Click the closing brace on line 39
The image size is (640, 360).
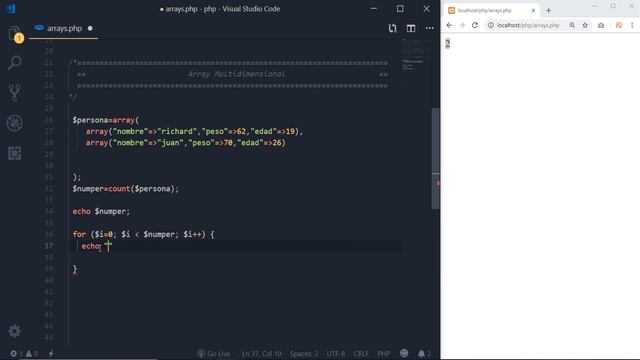[x=75, y=269]
